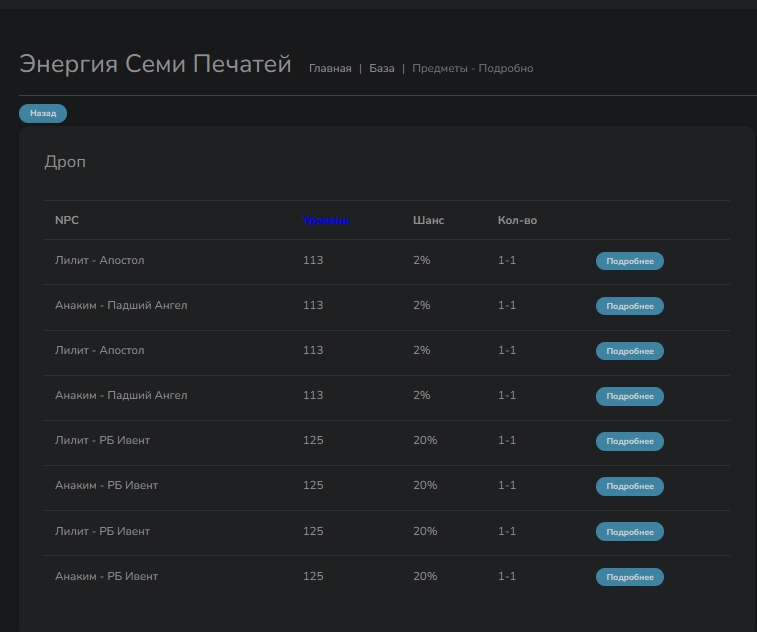This screenshot has height=632, width=757.
Task: Open Подробнее for second Лилит - РБ Ивент row
Action: pyautogui.click(x=629, y=531)
